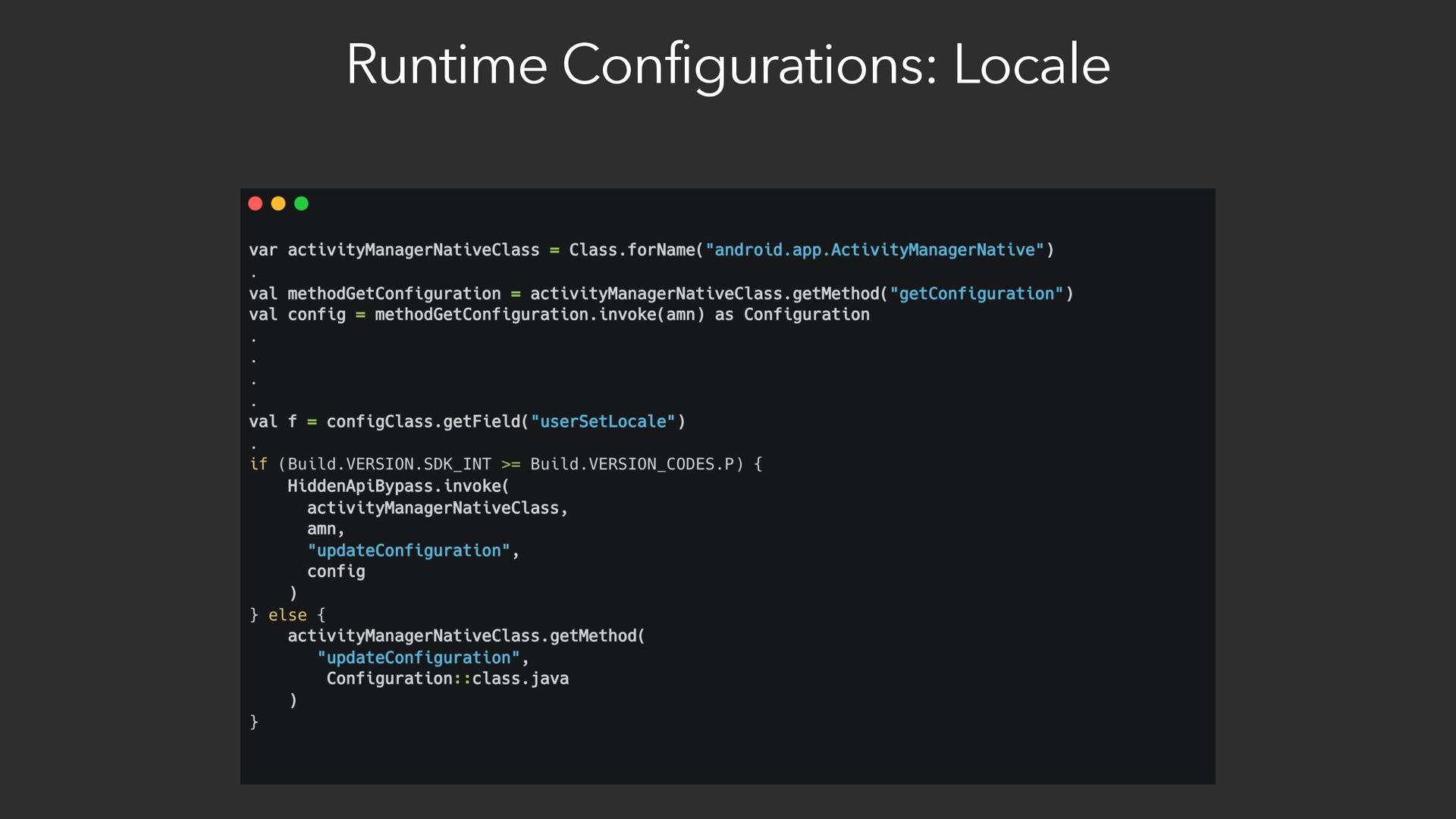This screenshot has height=819, width=1456.
Task: Click the 'as Configuration' cast text
Action: point(792,315)
